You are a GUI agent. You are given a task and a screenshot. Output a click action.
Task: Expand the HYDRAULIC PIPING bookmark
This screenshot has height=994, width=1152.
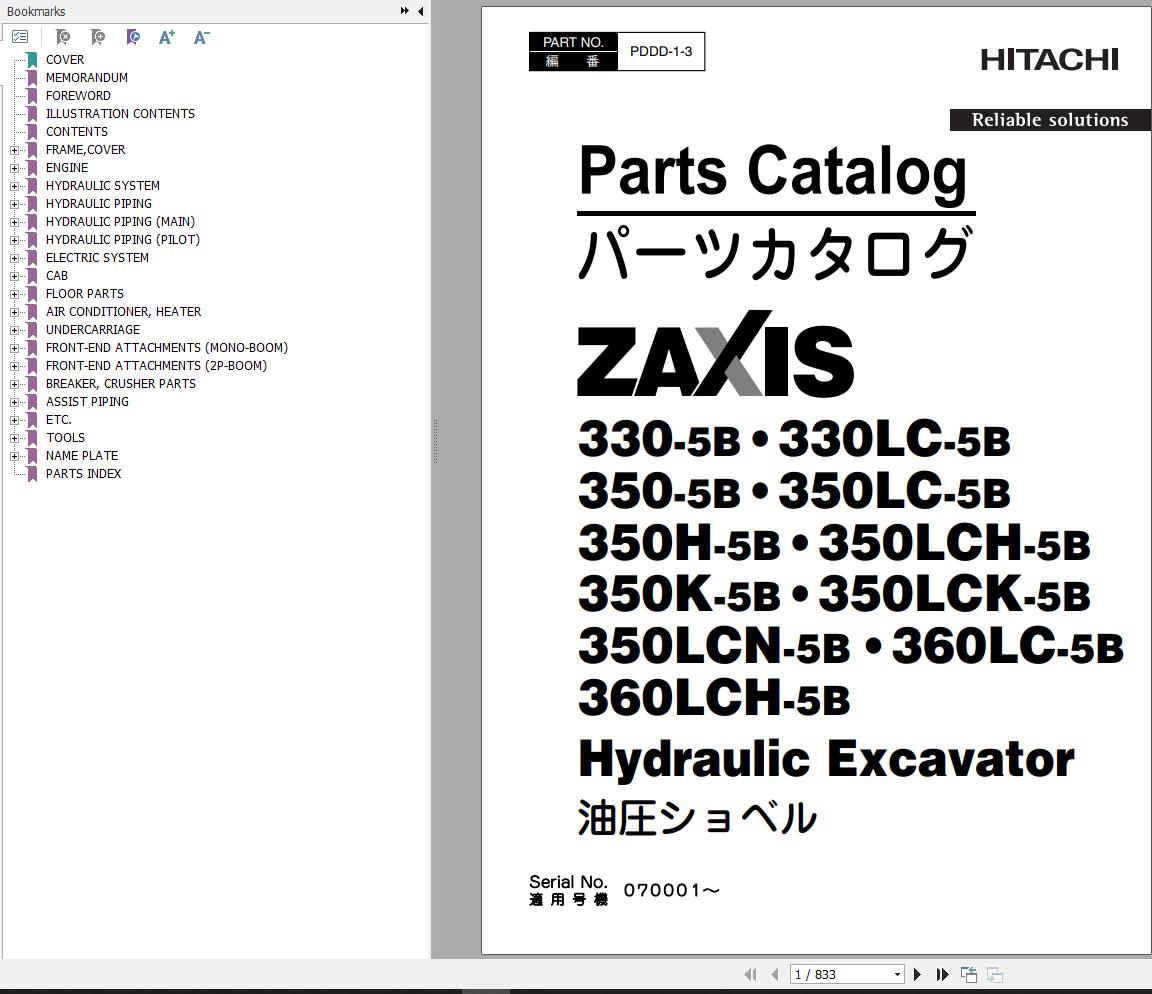[14, 204]
